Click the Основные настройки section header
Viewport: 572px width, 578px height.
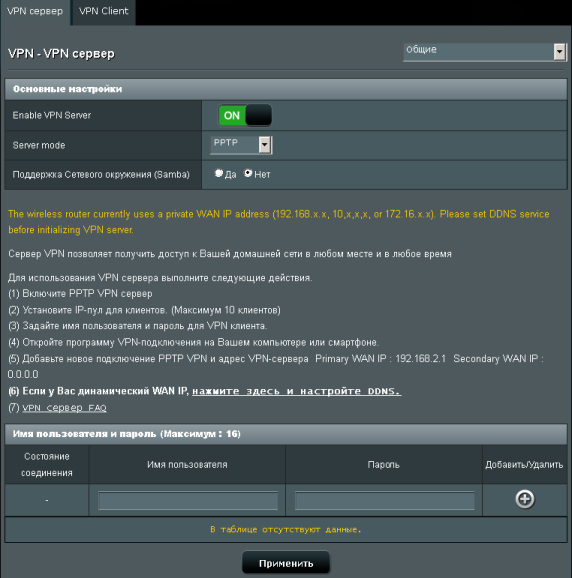click(x=286, y=89)
